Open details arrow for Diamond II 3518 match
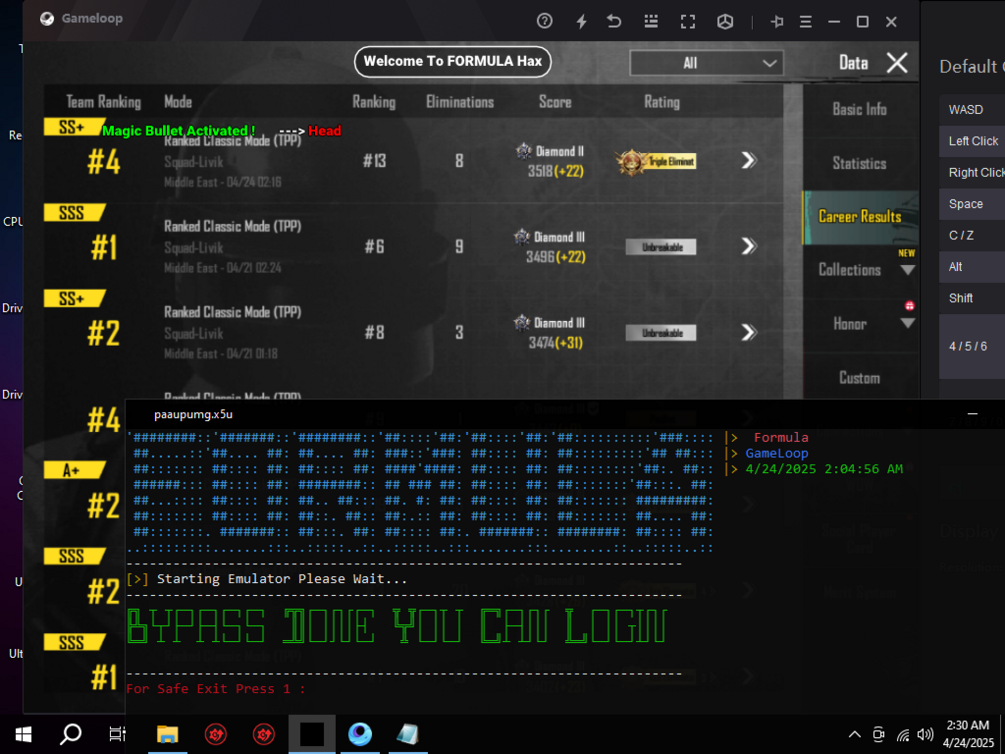Screen dimensions: 1005x754 click(749, 160)
